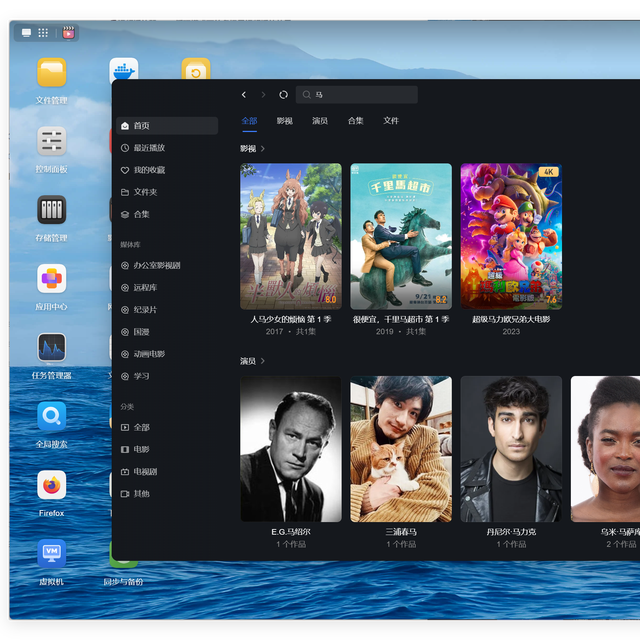The width and height of the screenshot is (640, 640).
Task: Filter by 电视剧 category in sidebar
Action: point(145,472)
